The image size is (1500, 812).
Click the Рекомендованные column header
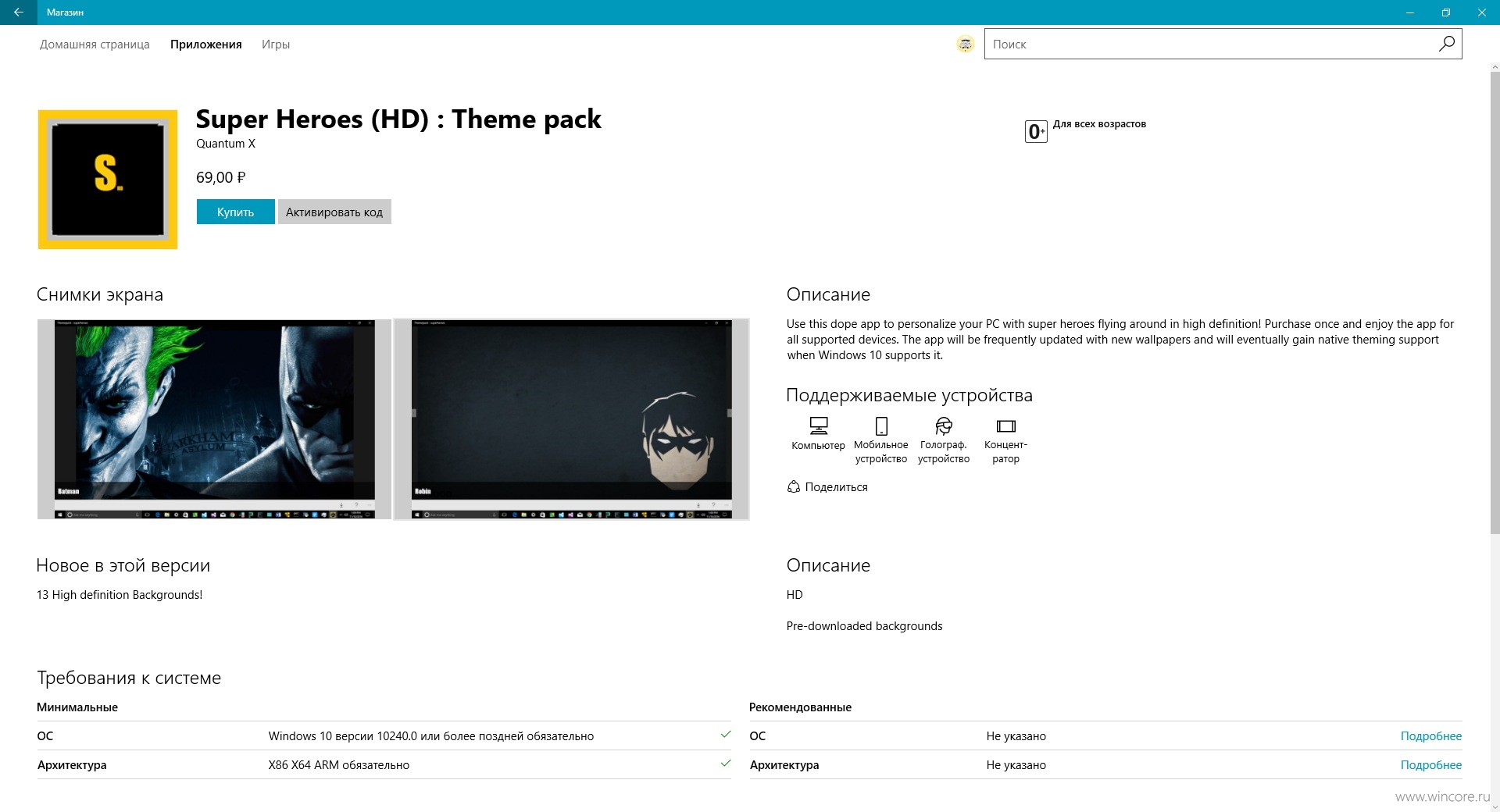[x=800, y=707]
